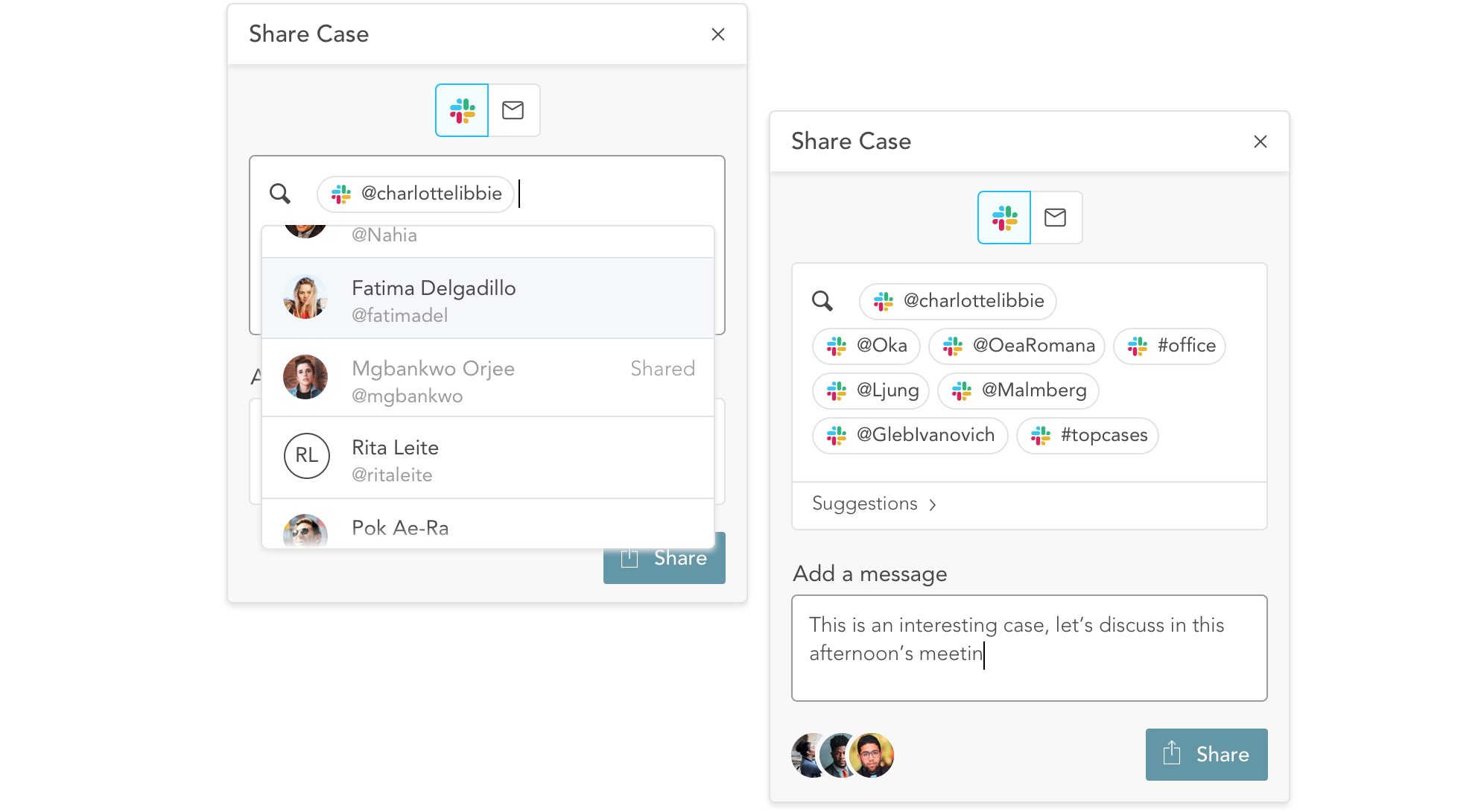This screenshot has height=812, width=1484.
Task: Click into the Add a message text box
Action: pyautogui.click(x=1030, y=648)
